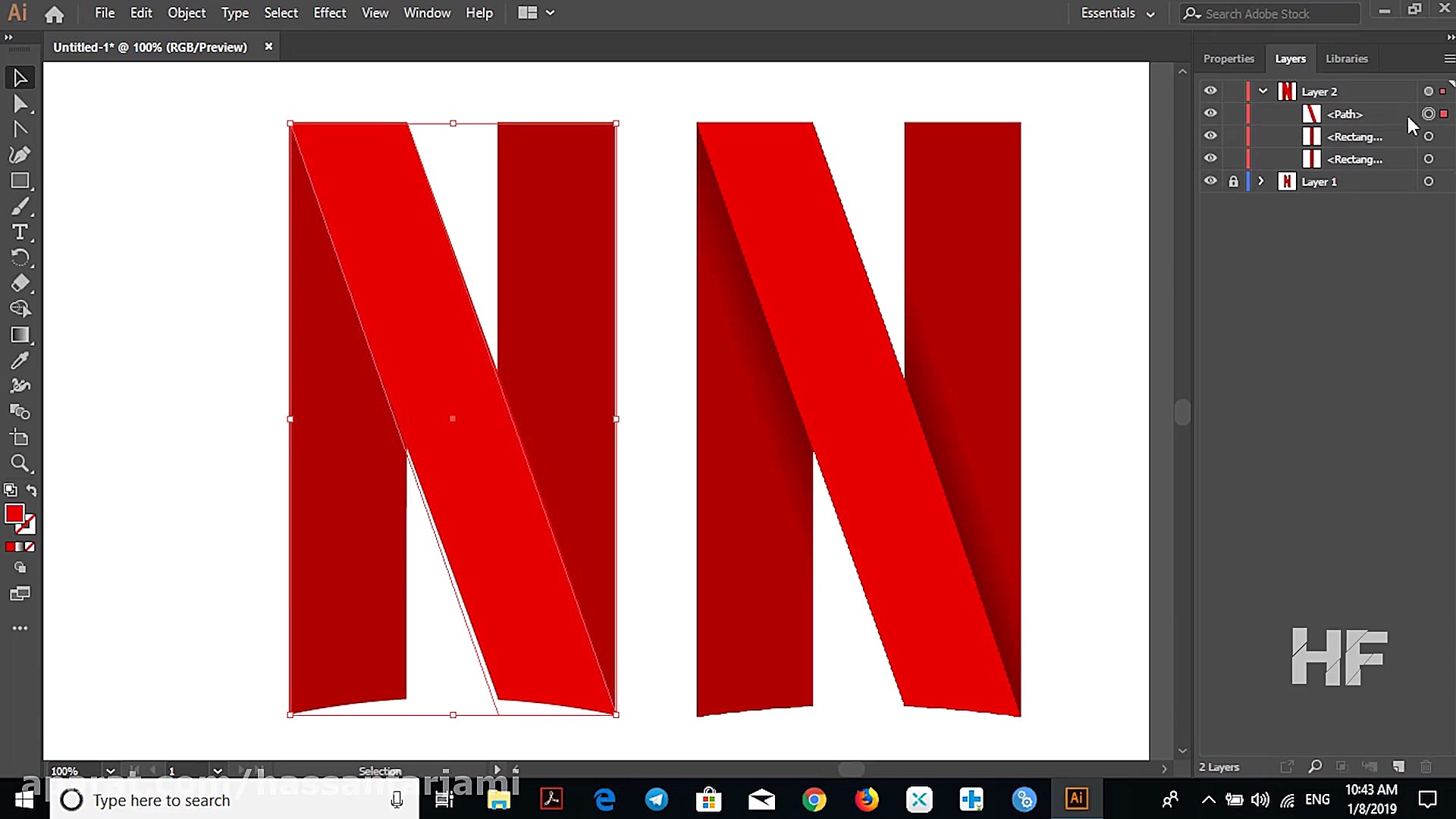Select the Pen tool
Image resolution: width=1456 pixels, height=819 pixels.
click(20, 155)
